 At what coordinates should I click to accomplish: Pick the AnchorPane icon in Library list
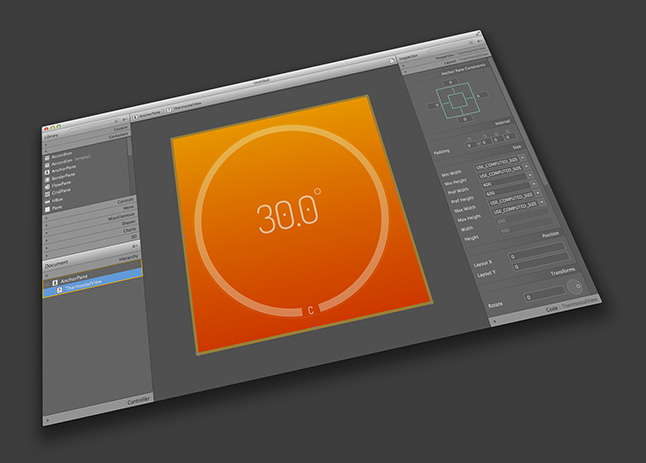(x=47, y=172)
